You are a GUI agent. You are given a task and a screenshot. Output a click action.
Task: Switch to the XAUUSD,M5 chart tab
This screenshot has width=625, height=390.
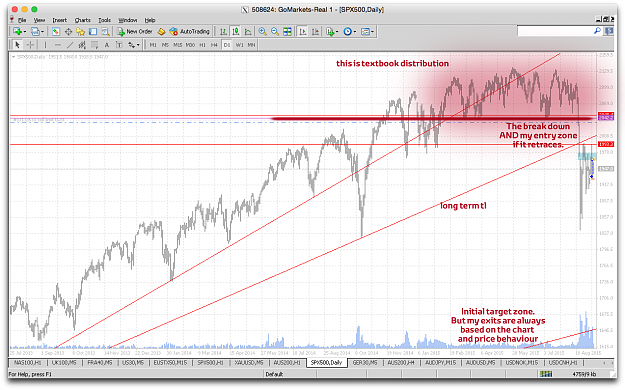coord(248,362)
